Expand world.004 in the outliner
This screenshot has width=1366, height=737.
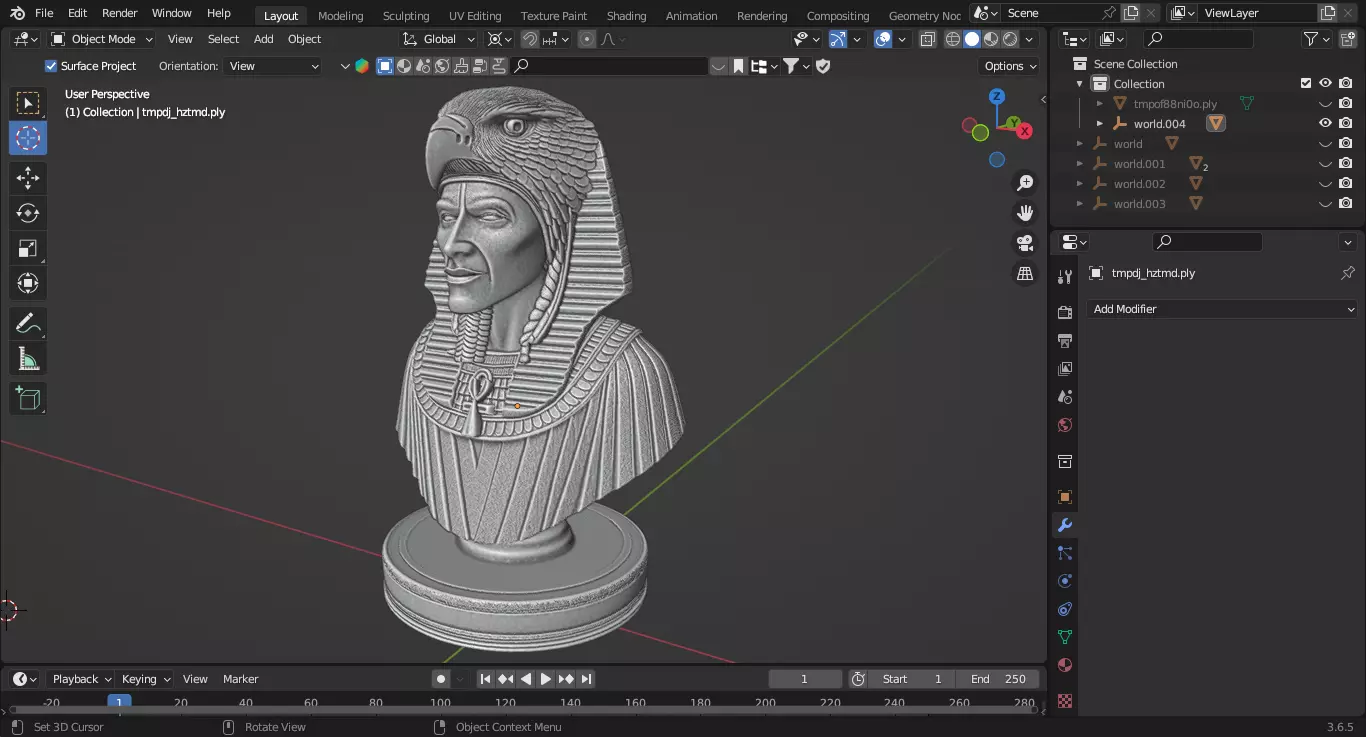click(1100, 124)
